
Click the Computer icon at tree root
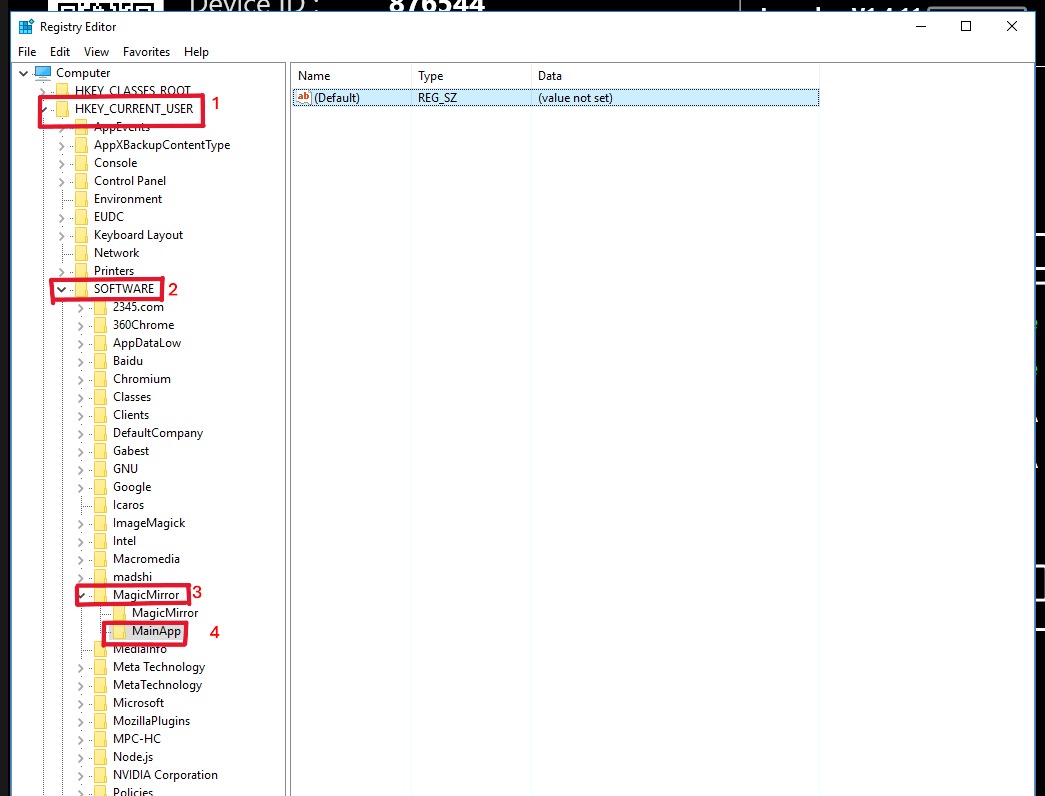(x=42, y=73)
